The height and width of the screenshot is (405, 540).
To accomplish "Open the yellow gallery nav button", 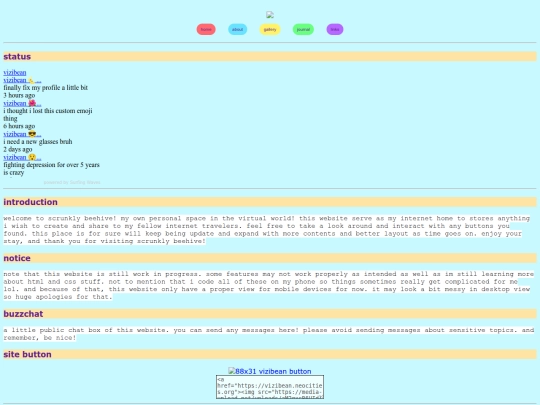I will point(270,29).
